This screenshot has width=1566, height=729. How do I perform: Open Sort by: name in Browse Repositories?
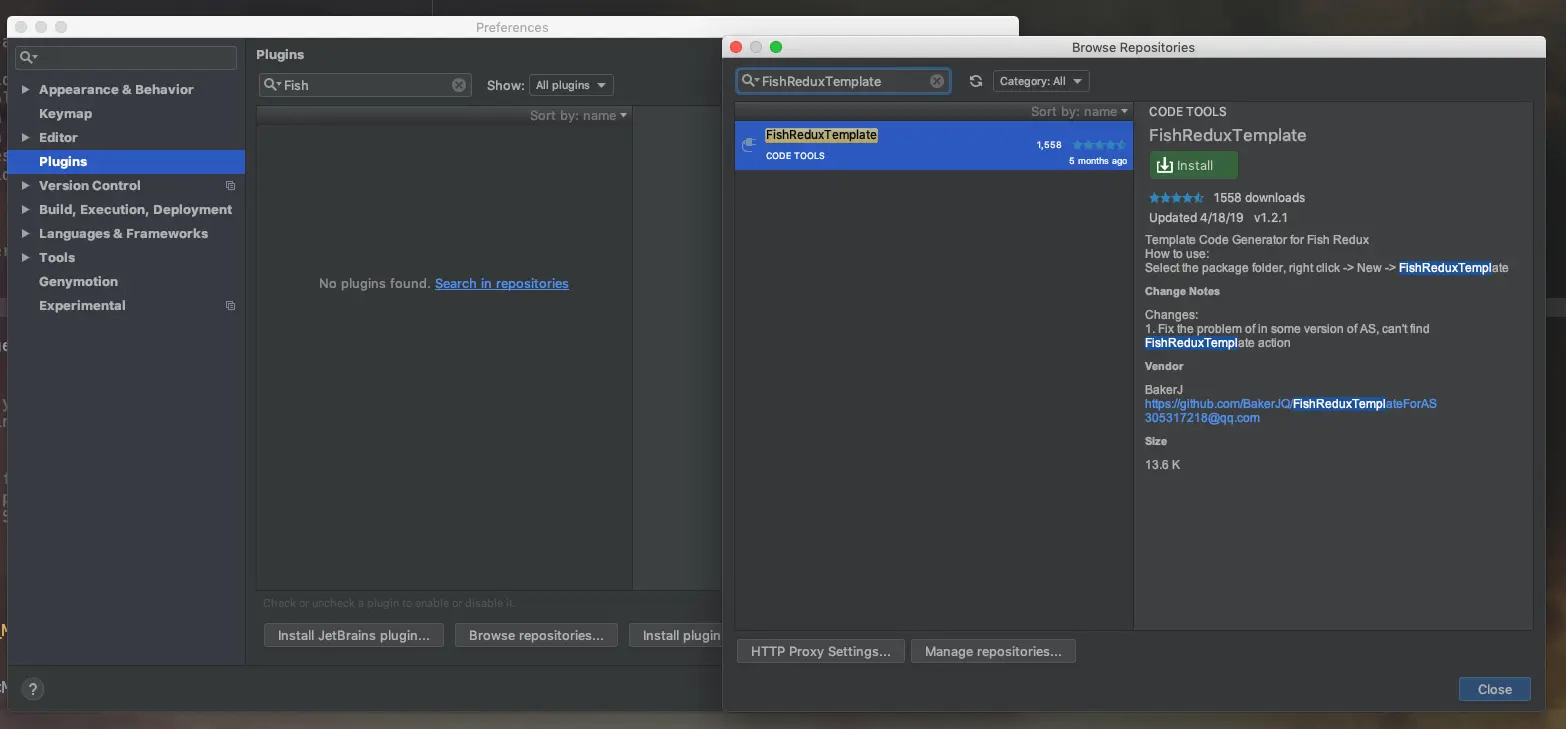[1079, 112]
